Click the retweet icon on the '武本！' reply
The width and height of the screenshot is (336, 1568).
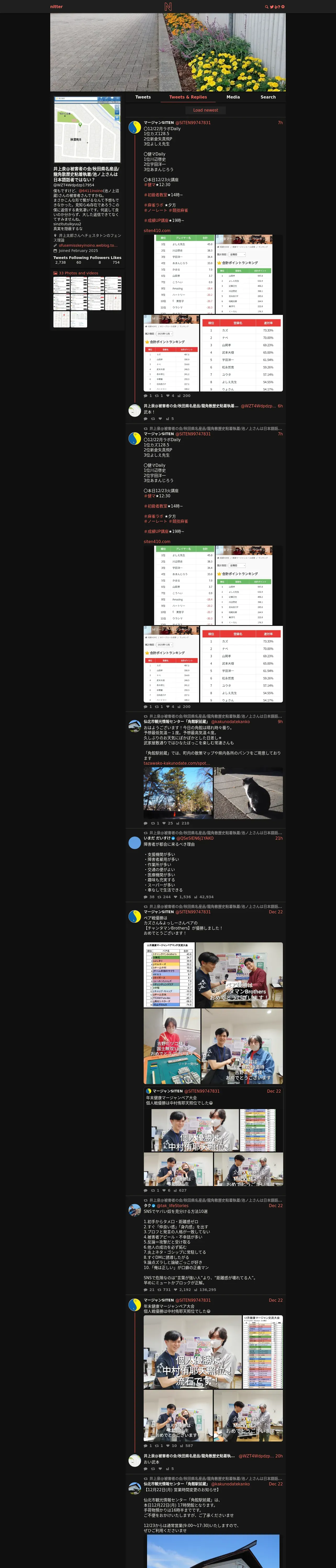(x=153, y=419)
